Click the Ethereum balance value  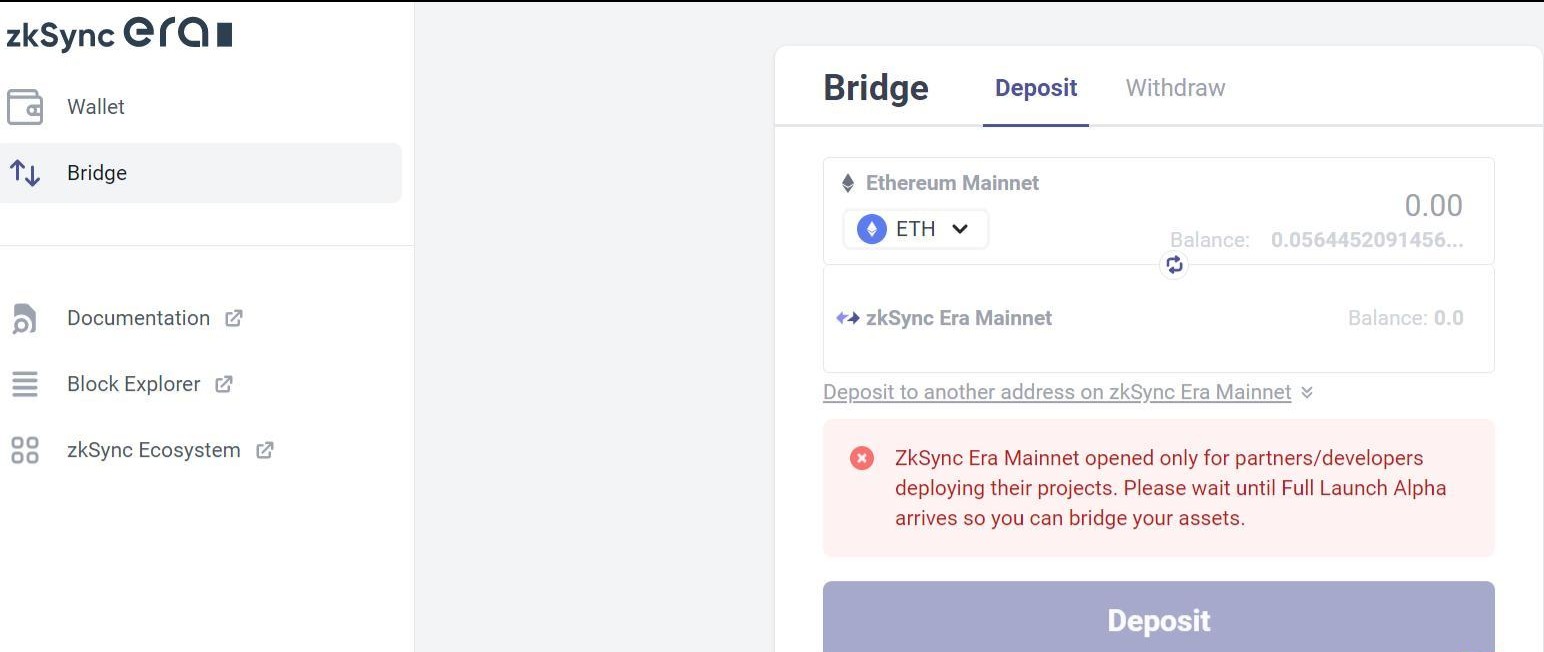(1367, 240)
